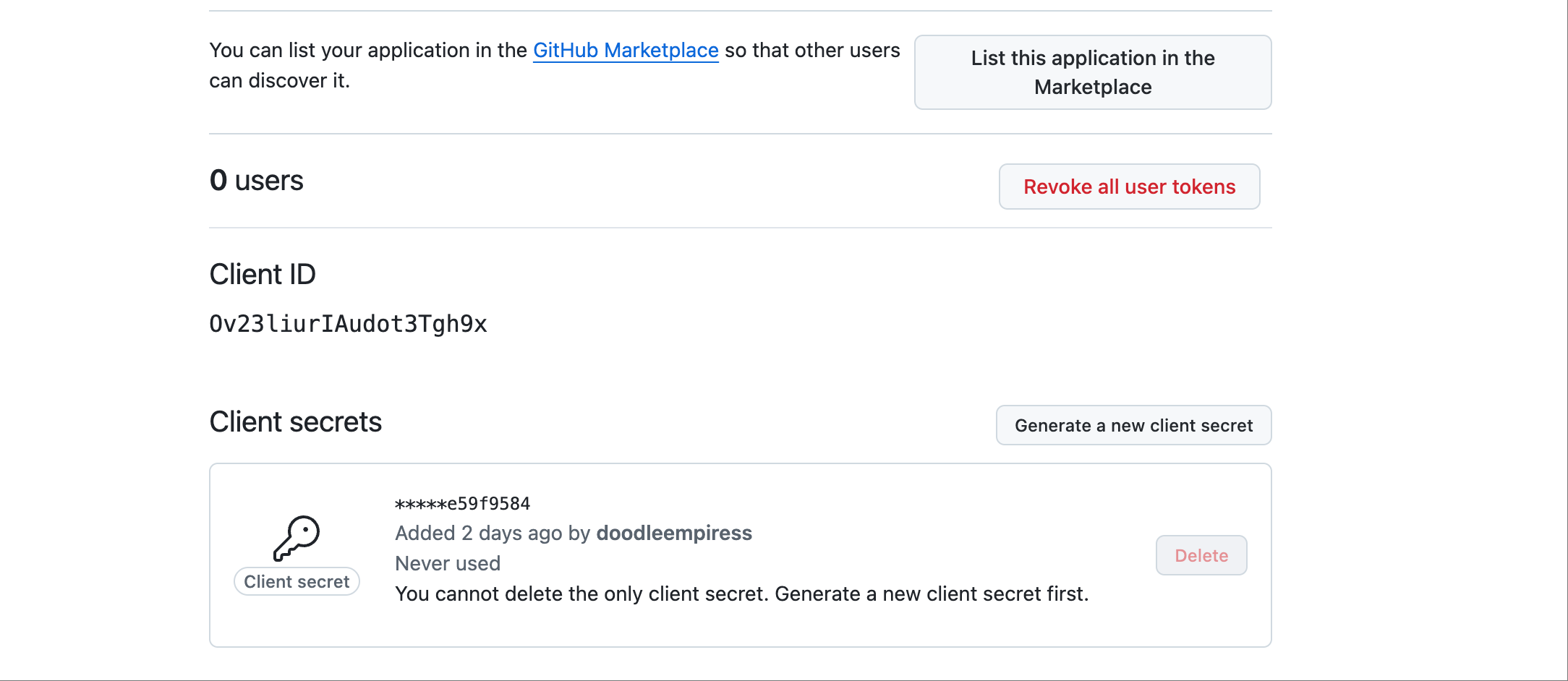1568x681 pixels.
Task: Click the 0 users heading
Action: (x=256, y=180)
